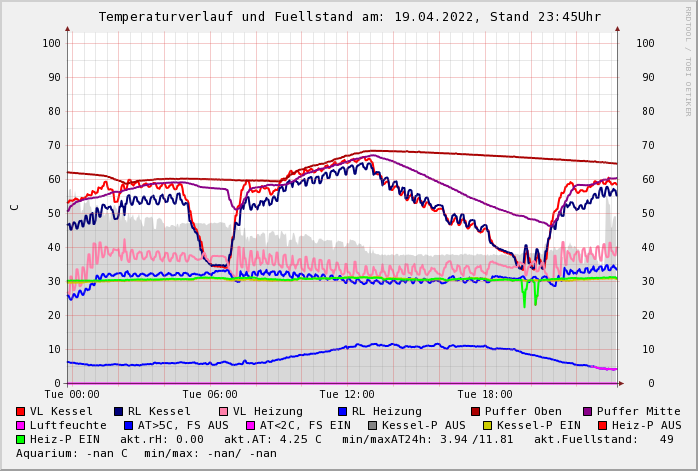Click the red VL Kessel legend swatch
Viewport: 698px width, 471px height.
(21, 411)
